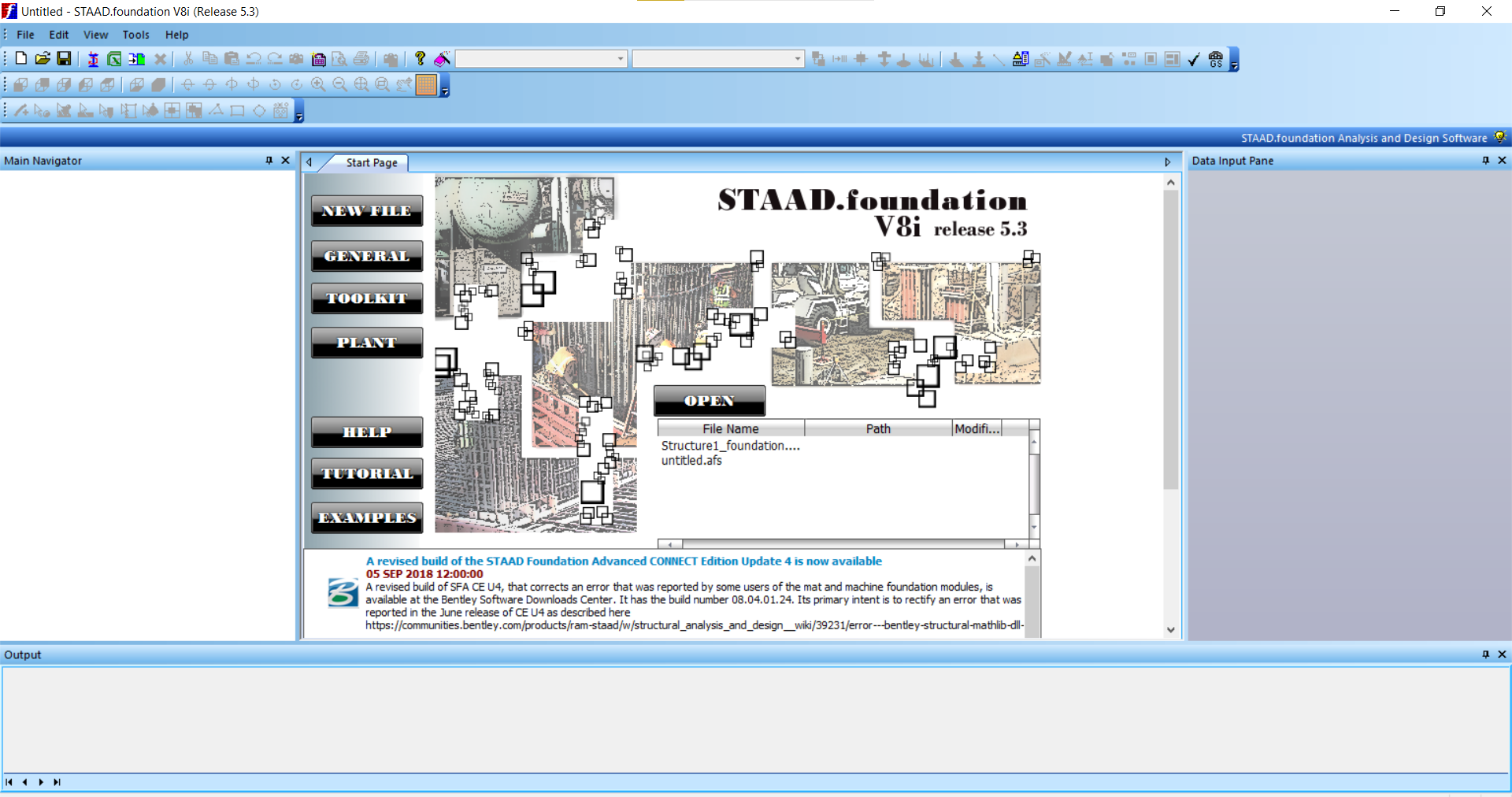Toggle auto-hide pin on Data Input Pane
Image resolution: width=1512 pixels, height=797 pixels.
[1486, 161]
